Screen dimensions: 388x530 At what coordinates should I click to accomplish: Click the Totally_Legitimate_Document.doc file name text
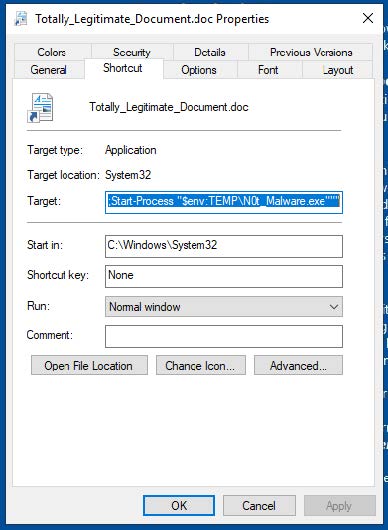169,107
